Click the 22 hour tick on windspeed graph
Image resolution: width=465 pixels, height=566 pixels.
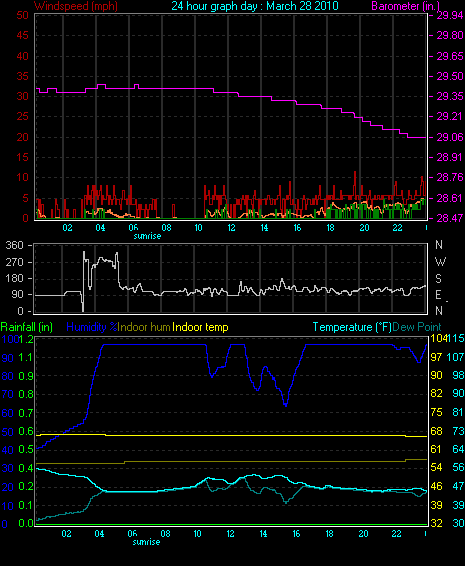(x=397, y=228)
